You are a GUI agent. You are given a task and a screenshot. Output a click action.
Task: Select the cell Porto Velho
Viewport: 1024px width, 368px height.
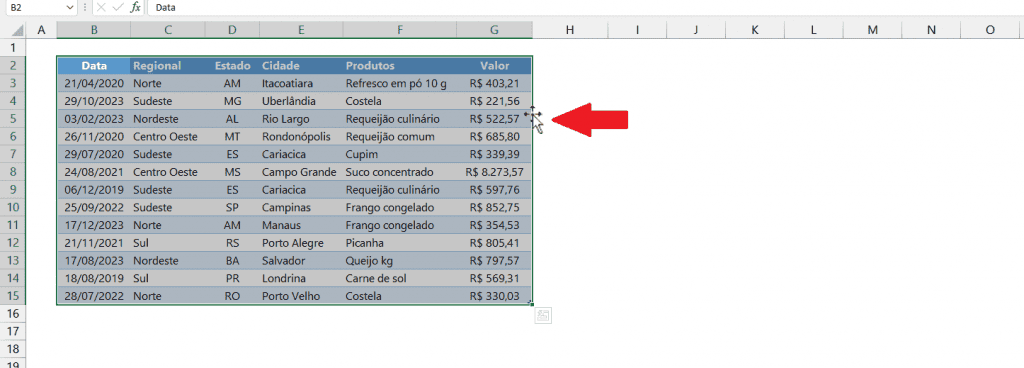click(300, 296)
